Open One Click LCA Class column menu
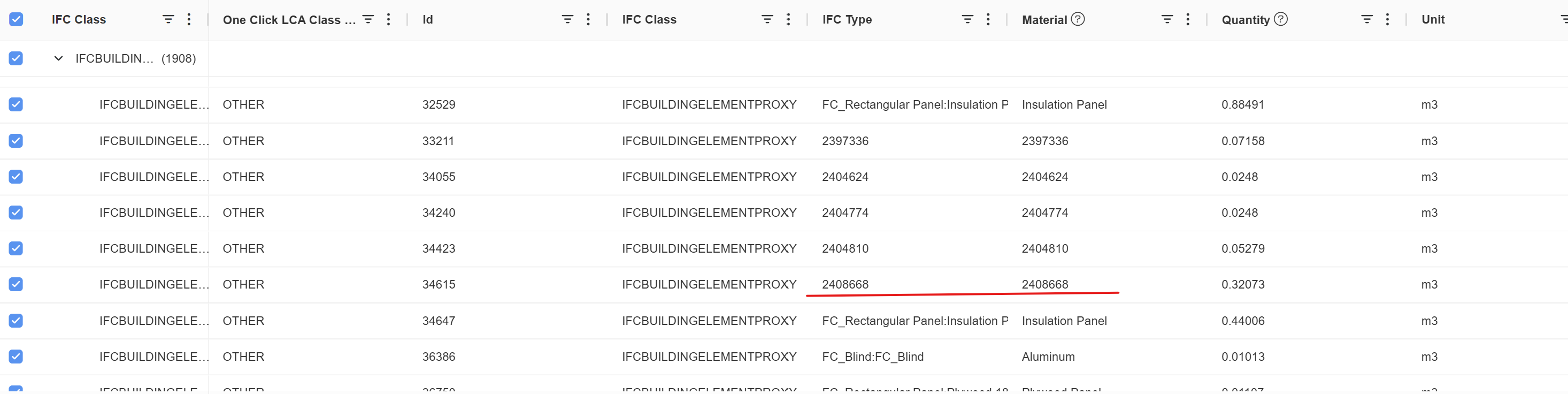The width and height of the screenshot is (1568, 394). click(388, 19)
